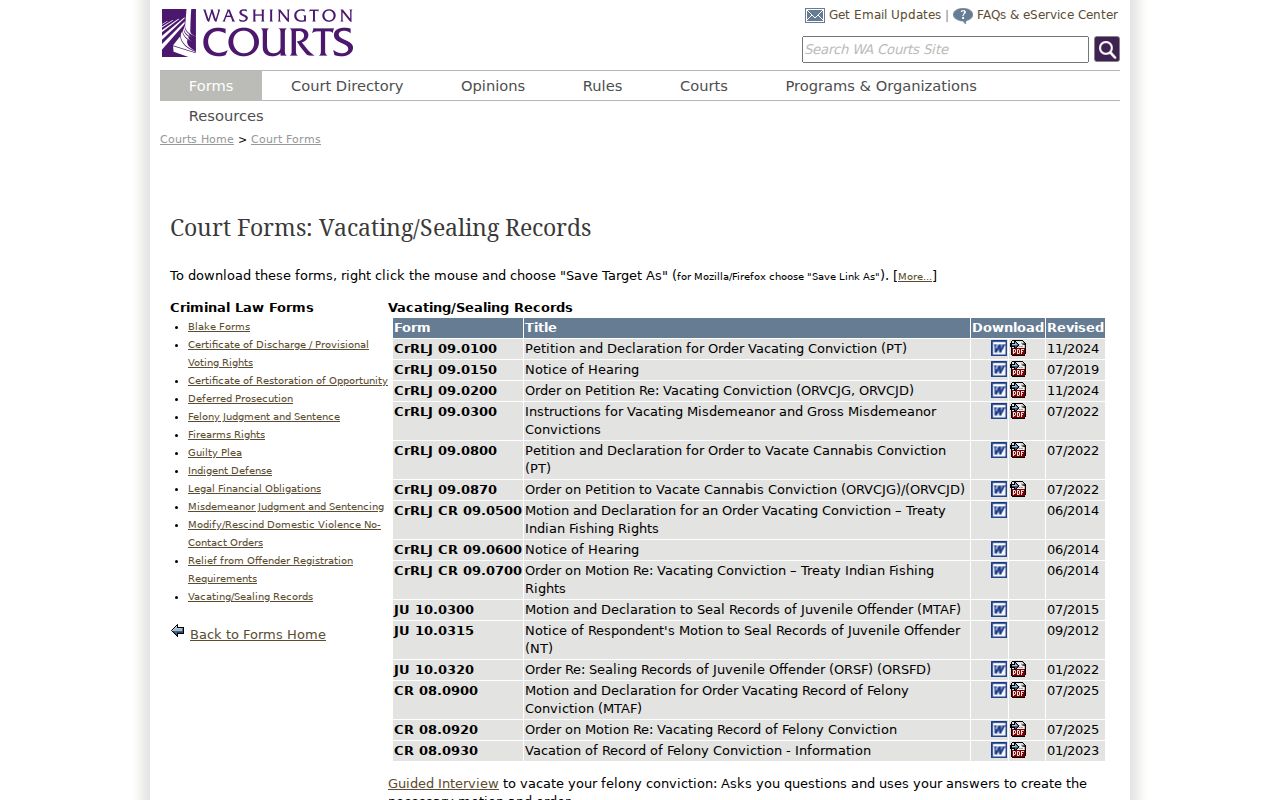
Task: Open Firearms Rights link
Action: [x=226, y=435]
